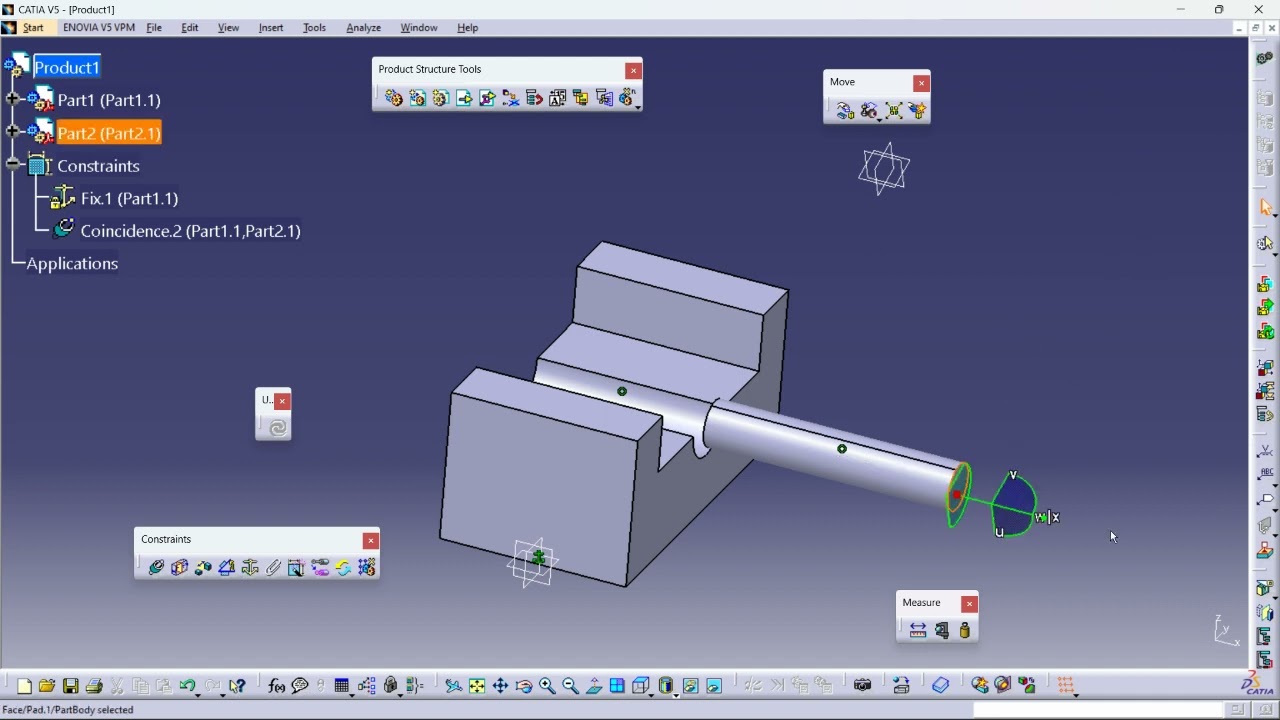
Task: Click Fit All In icon
Action: pos(477,686)
